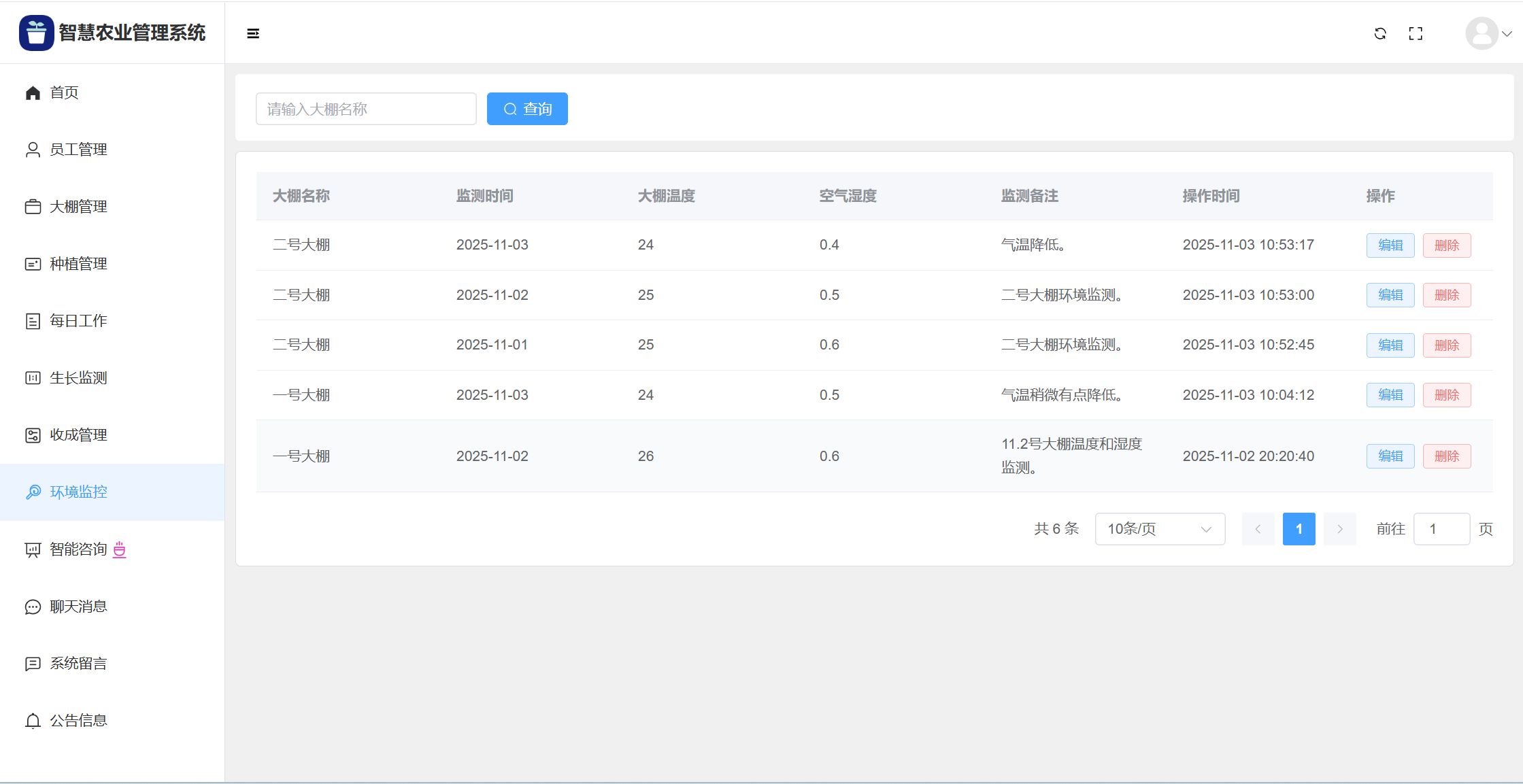Open 生长监测 menu item

[x=78, y=378]
